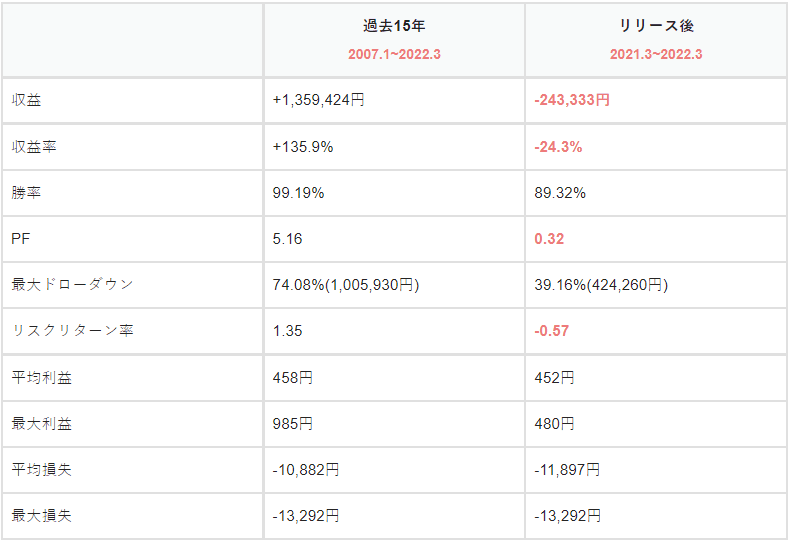Select the red 0.32 PF value
791x541 pixels.
[549, 239]
